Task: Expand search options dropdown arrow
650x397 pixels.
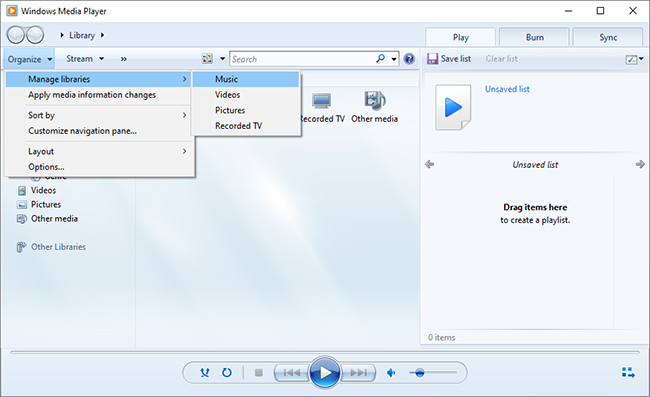Action: click(394, 59)
